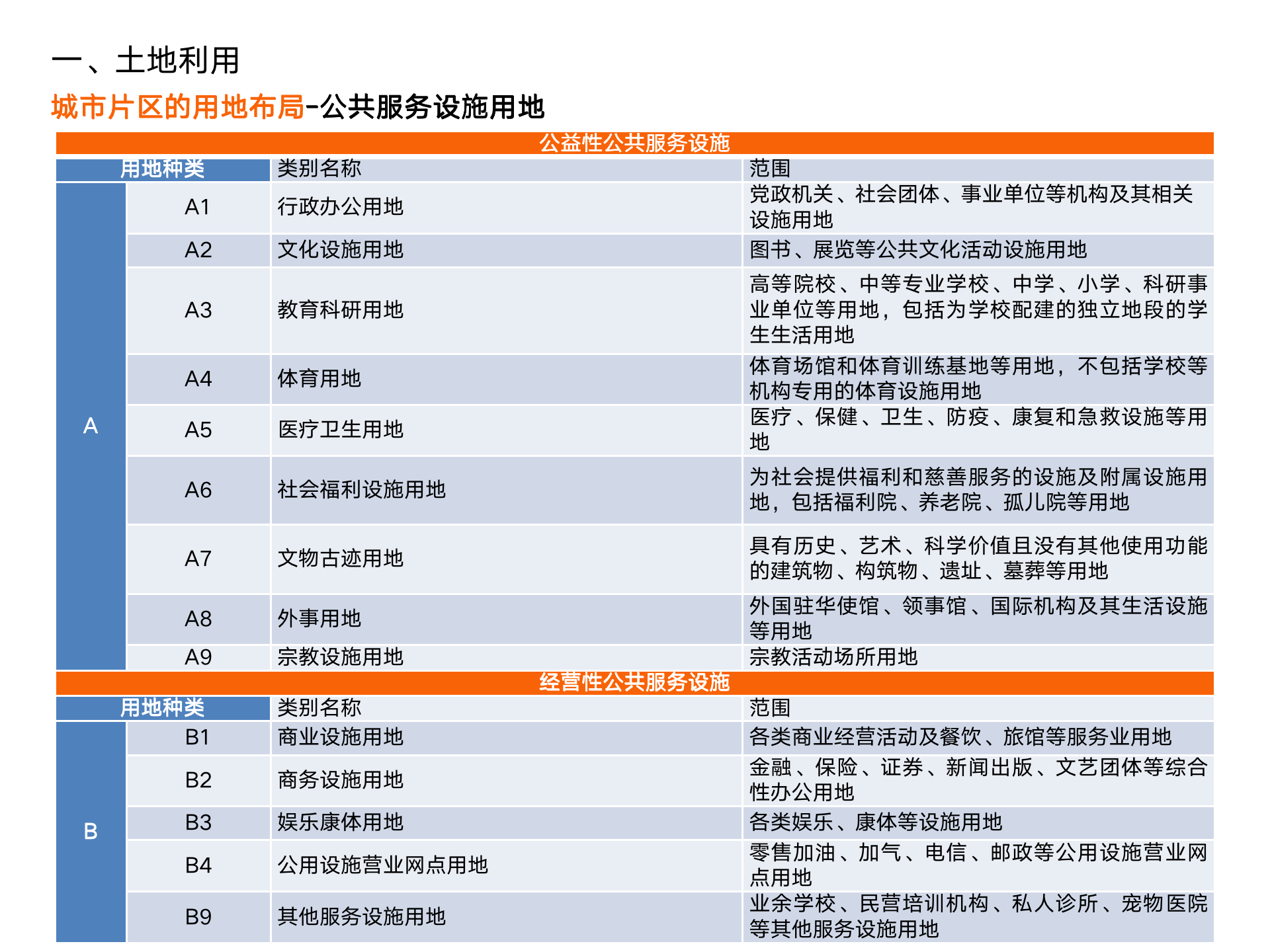Click the A8 外事用地 cell
This screenshot has width=1270, height=952.
click(x=319, y=619)
